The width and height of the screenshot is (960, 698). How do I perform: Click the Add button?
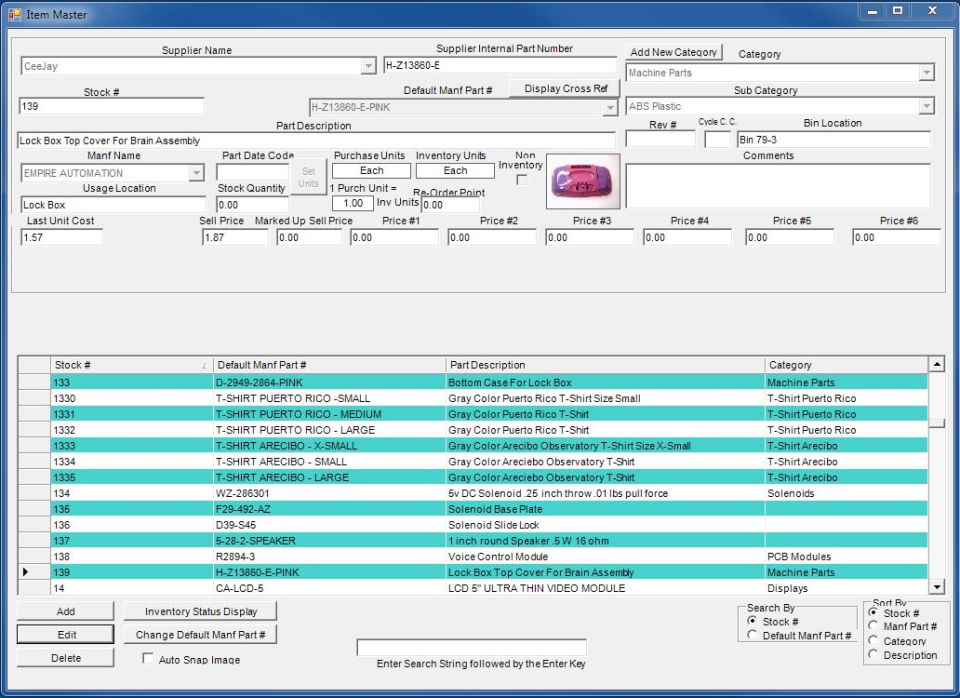coord(64,611)
